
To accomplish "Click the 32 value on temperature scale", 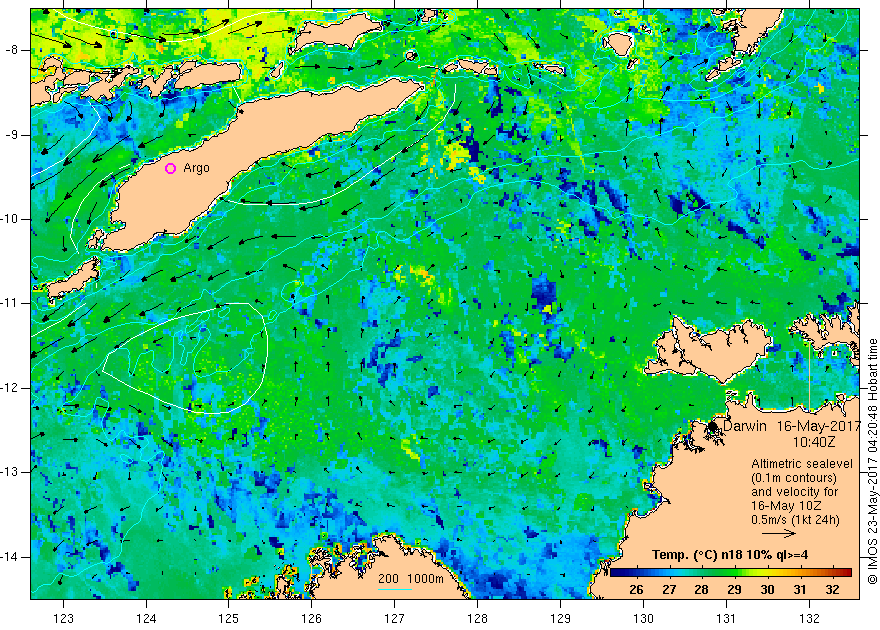I will click(832, 590).
